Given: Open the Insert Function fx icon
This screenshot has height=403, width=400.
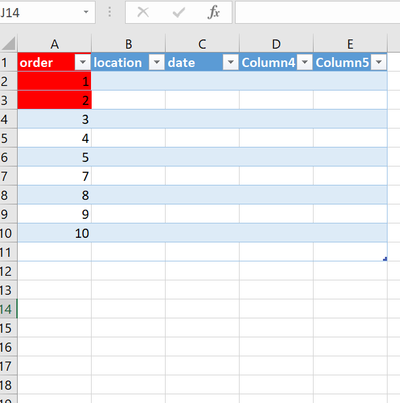Looking at the screenshot, I should (214, 12).
